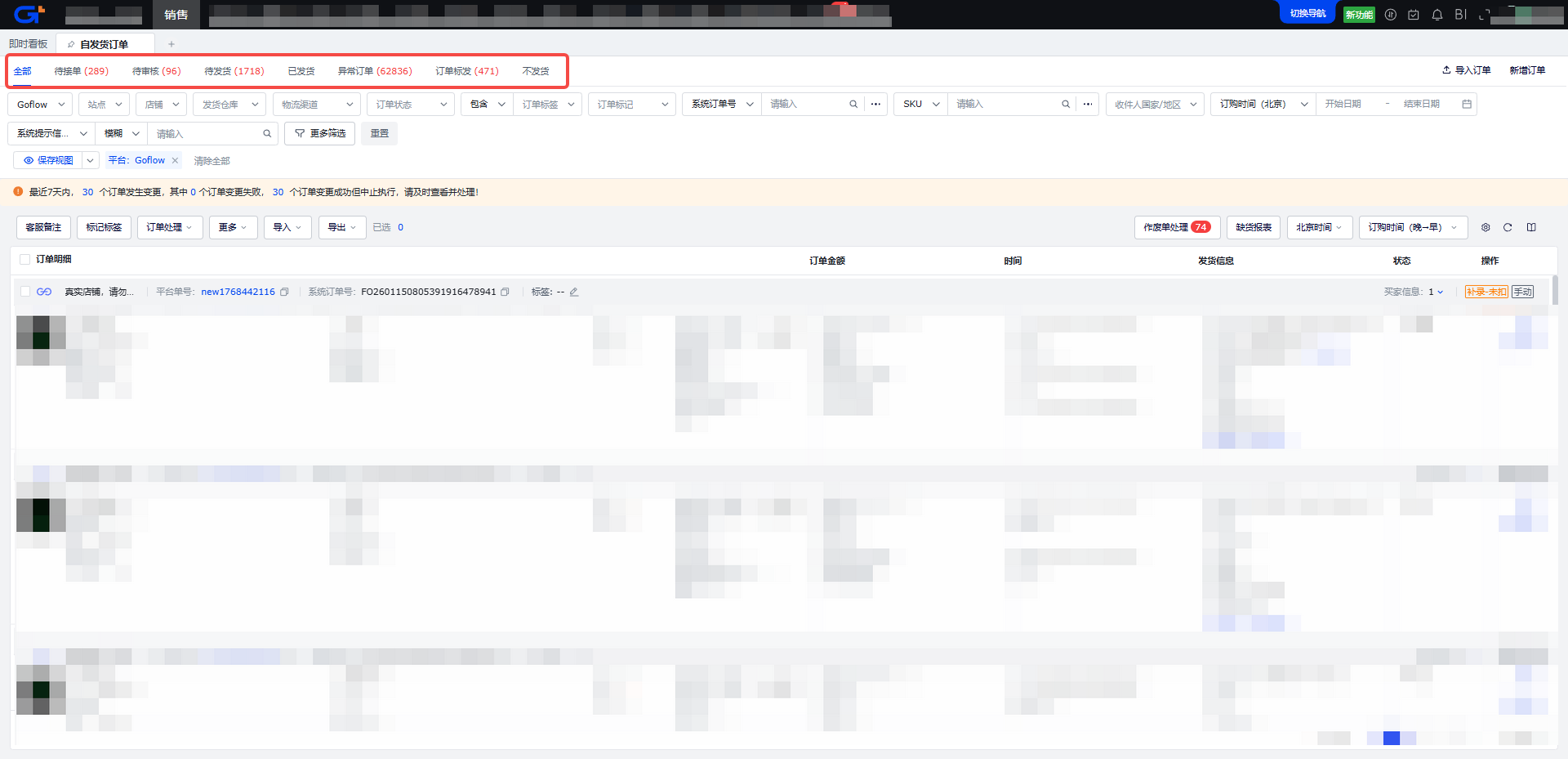
Task: Click search icon in SKU input
Action: pos(1066,105)
